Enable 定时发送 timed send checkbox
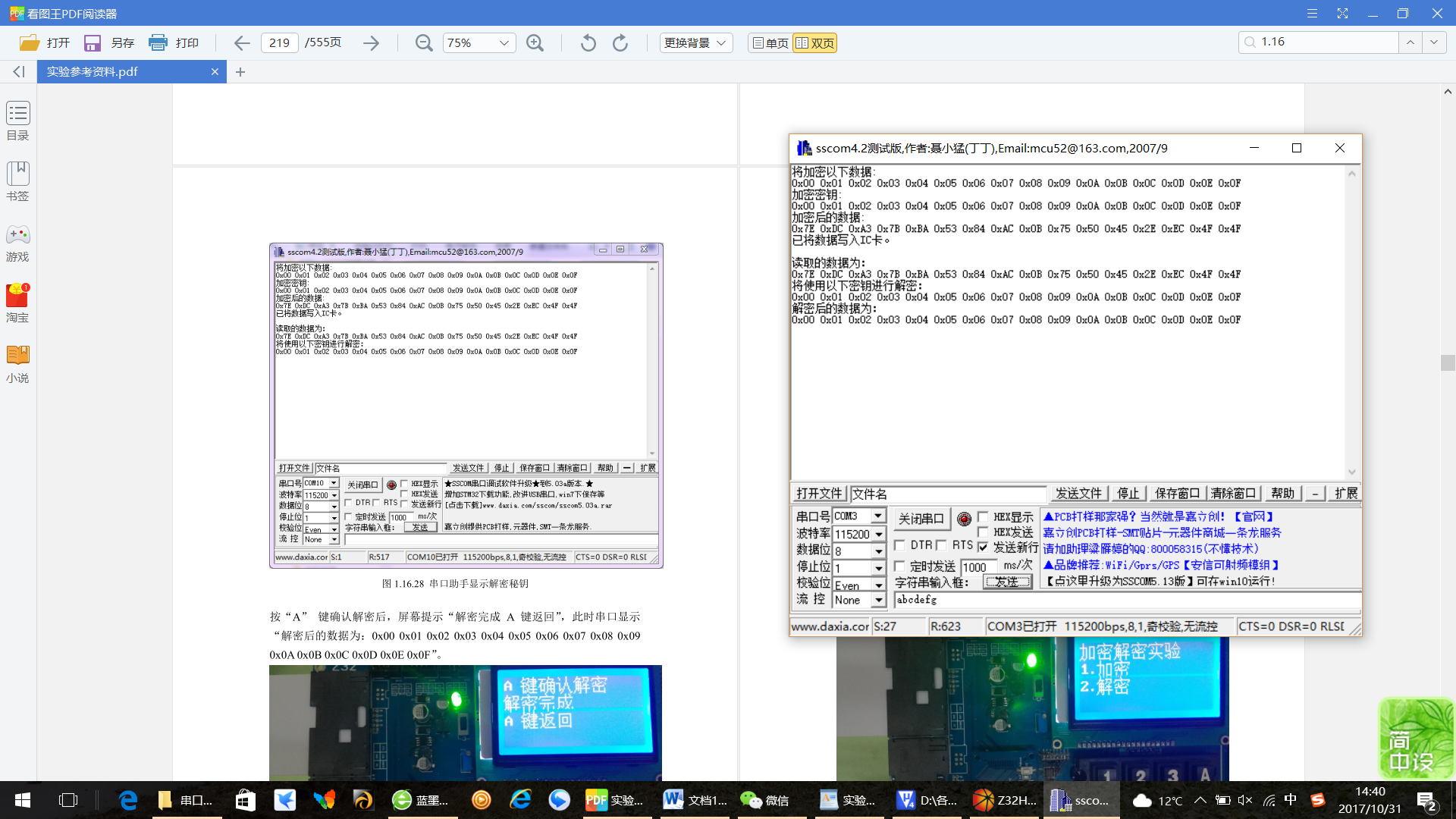1456x819 pixels. pos(899,566)
